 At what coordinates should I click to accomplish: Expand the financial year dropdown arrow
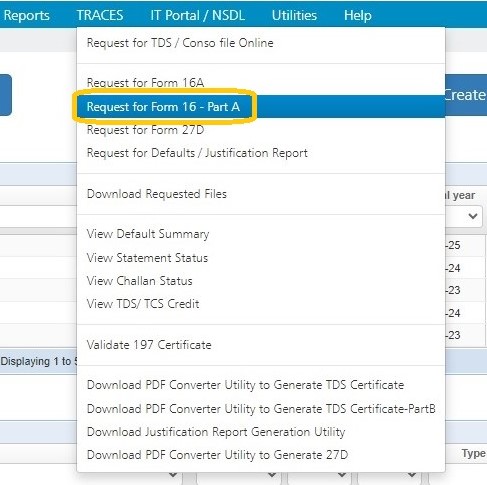[x=473, y=216]
